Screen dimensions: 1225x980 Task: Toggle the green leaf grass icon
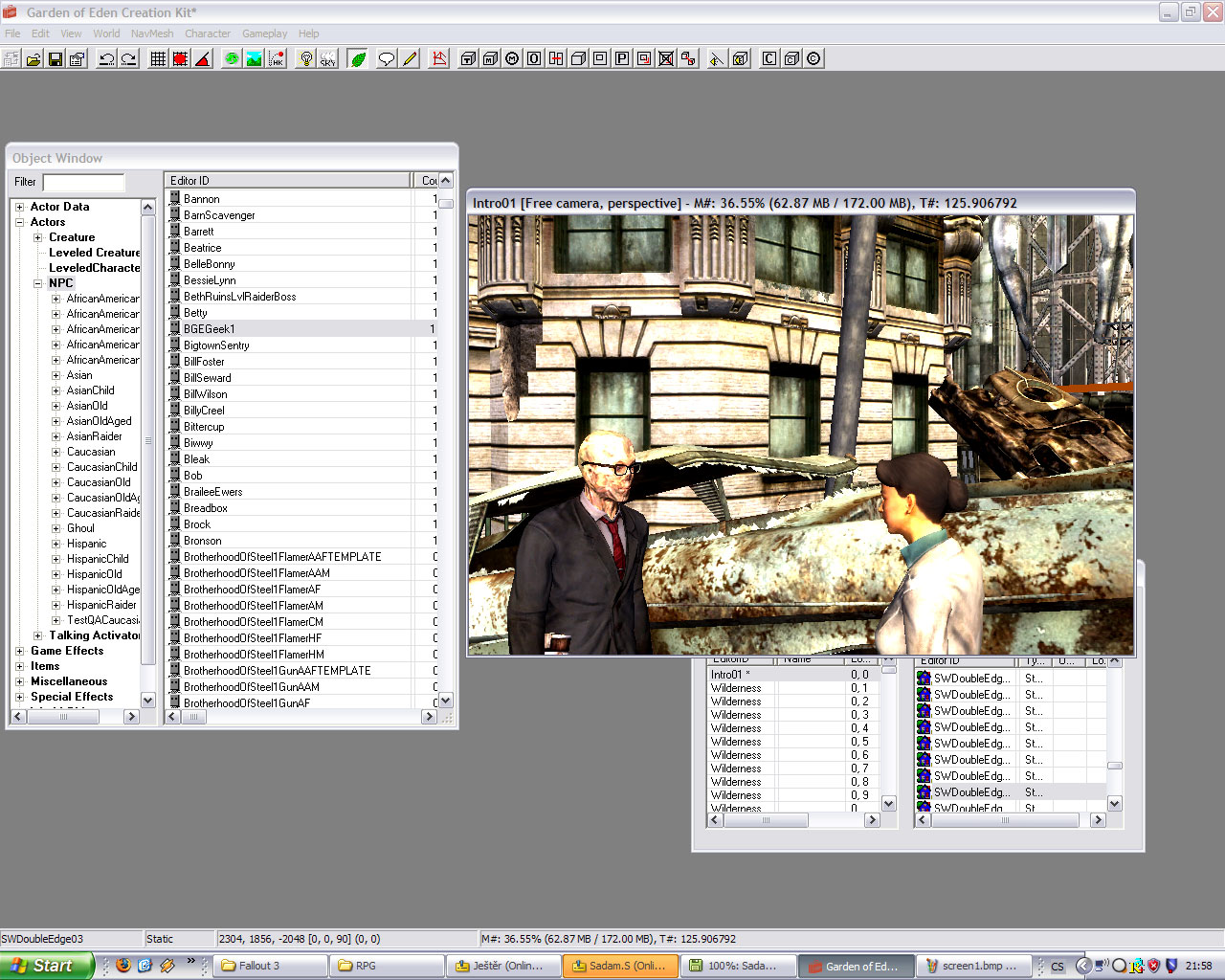(357, 58)
